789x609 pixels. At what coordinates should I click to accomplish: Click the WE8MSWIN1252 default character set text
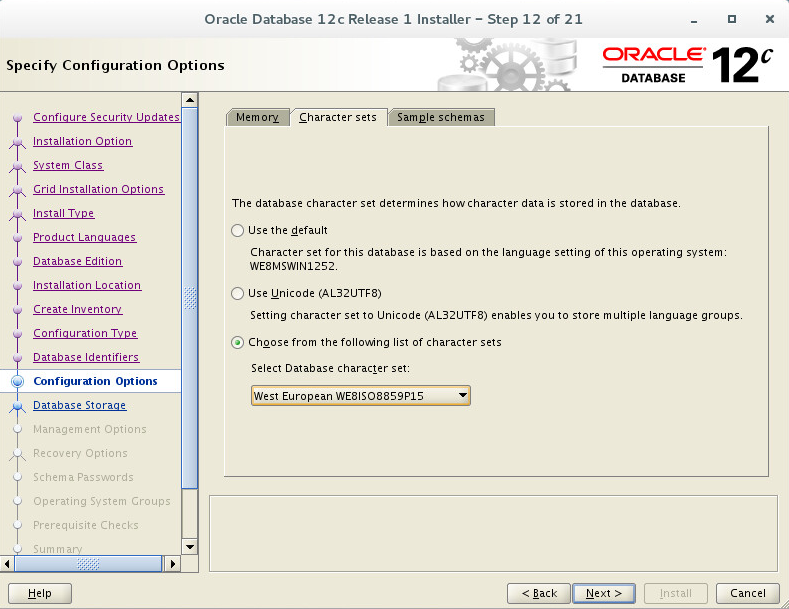(x=293, y=266)
